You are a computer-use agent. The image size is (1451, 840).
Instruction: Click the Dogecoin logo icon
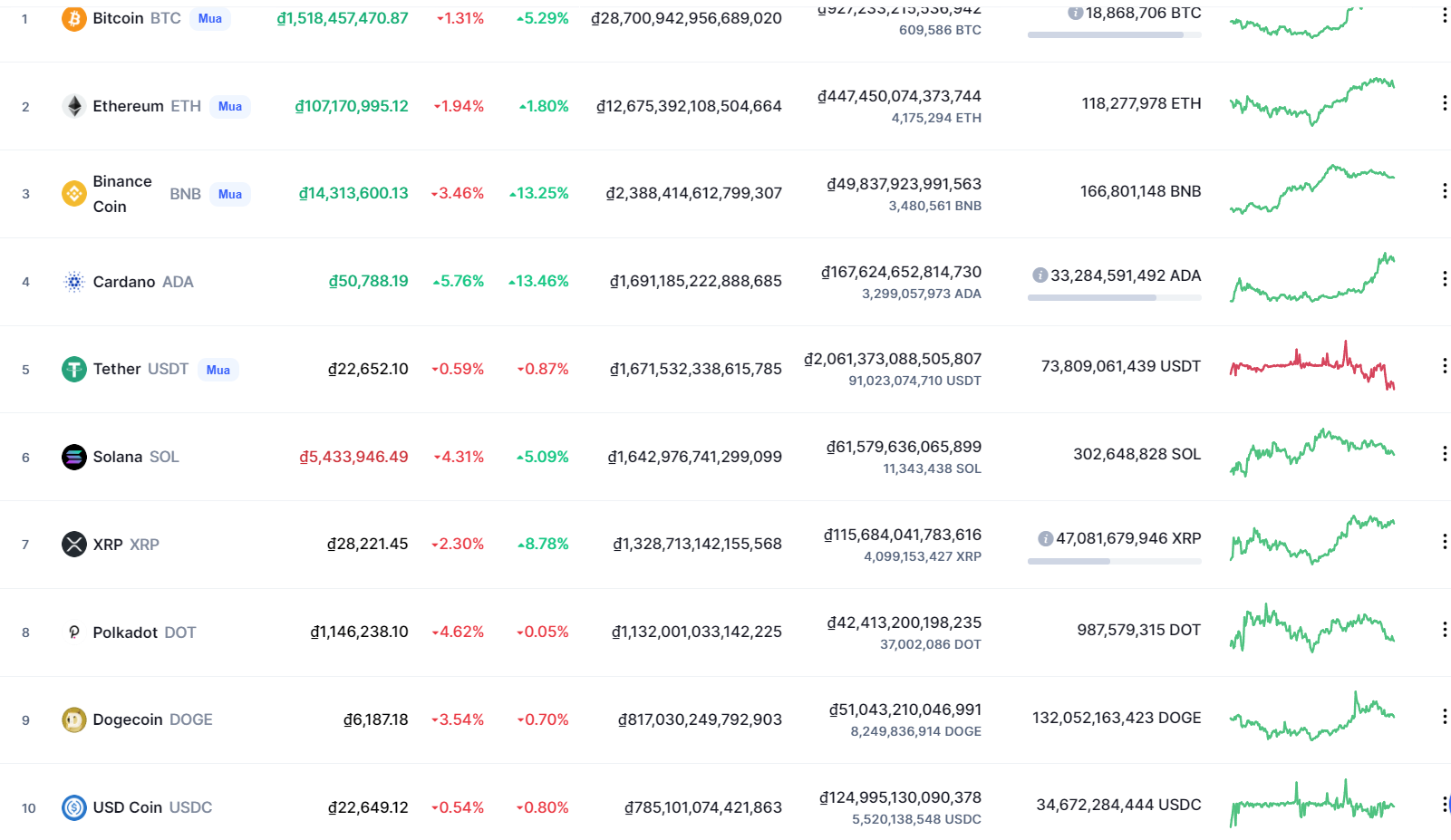pos(73,719)
